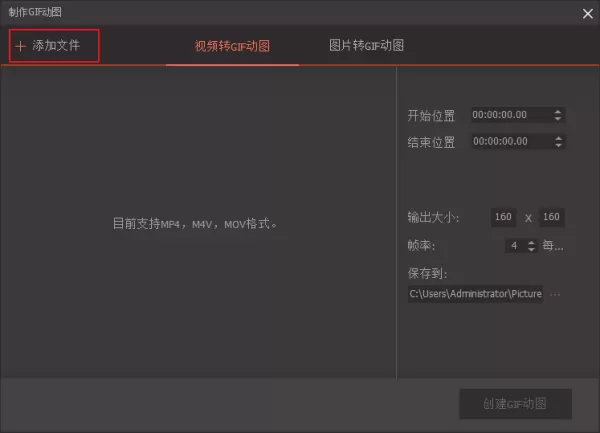Switch to the 视频转GIF动图 tab
The width and height of the screenshot is (600, 433).
(232, 46)
